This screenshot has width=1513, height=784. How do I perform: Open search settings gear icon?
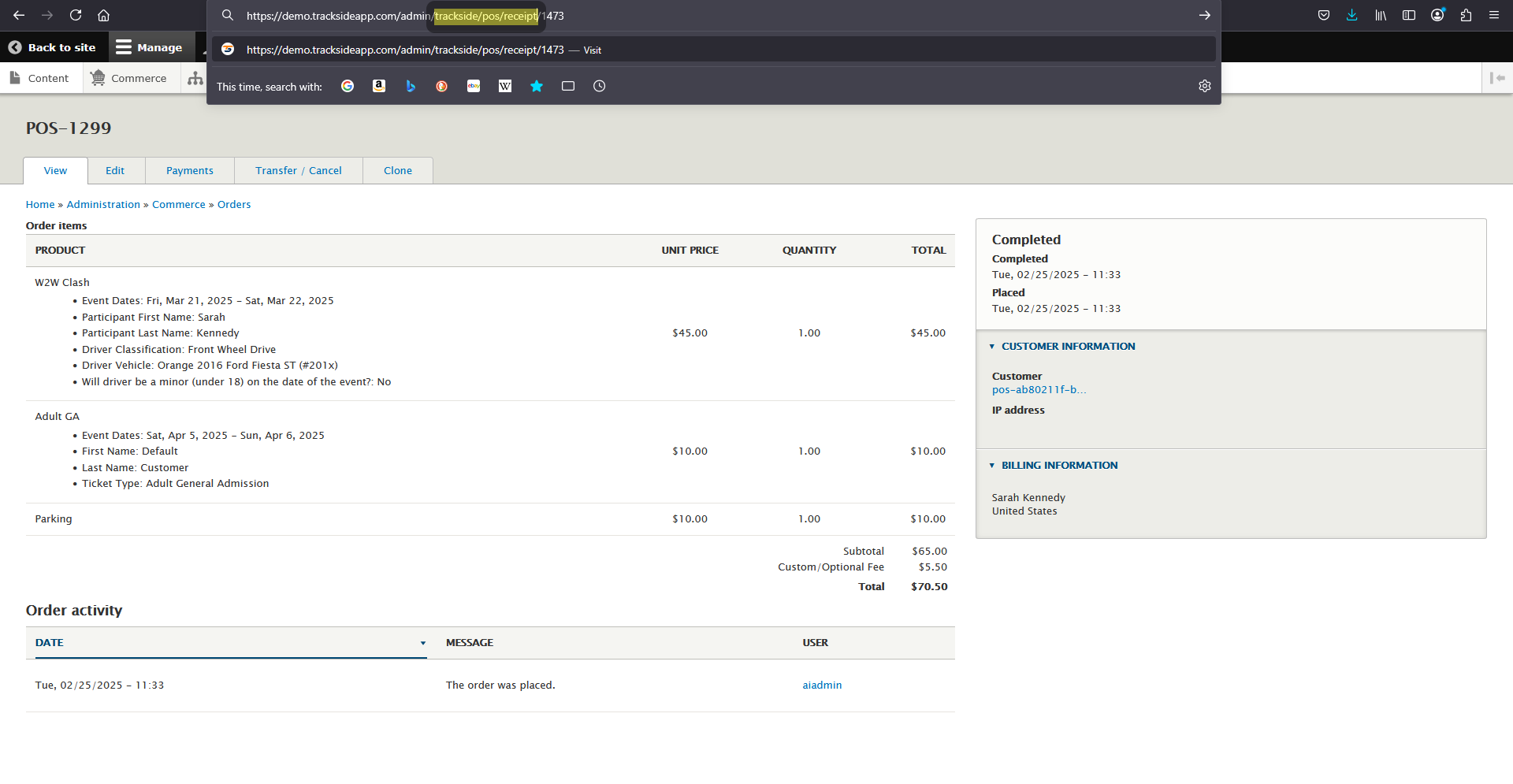tap(1204, 86)
